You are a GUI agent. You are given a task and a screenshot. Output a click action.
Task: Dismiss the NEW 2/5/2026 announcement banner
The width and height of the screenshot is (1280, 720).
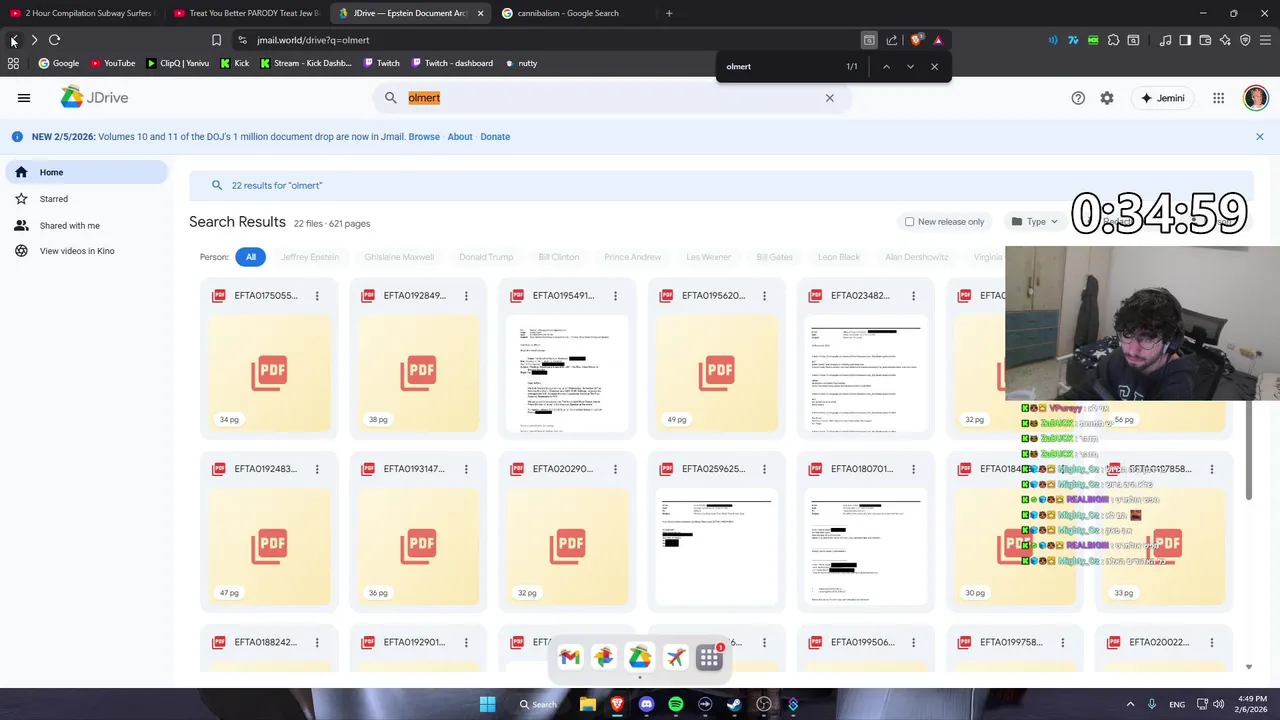coord(1259,137)
